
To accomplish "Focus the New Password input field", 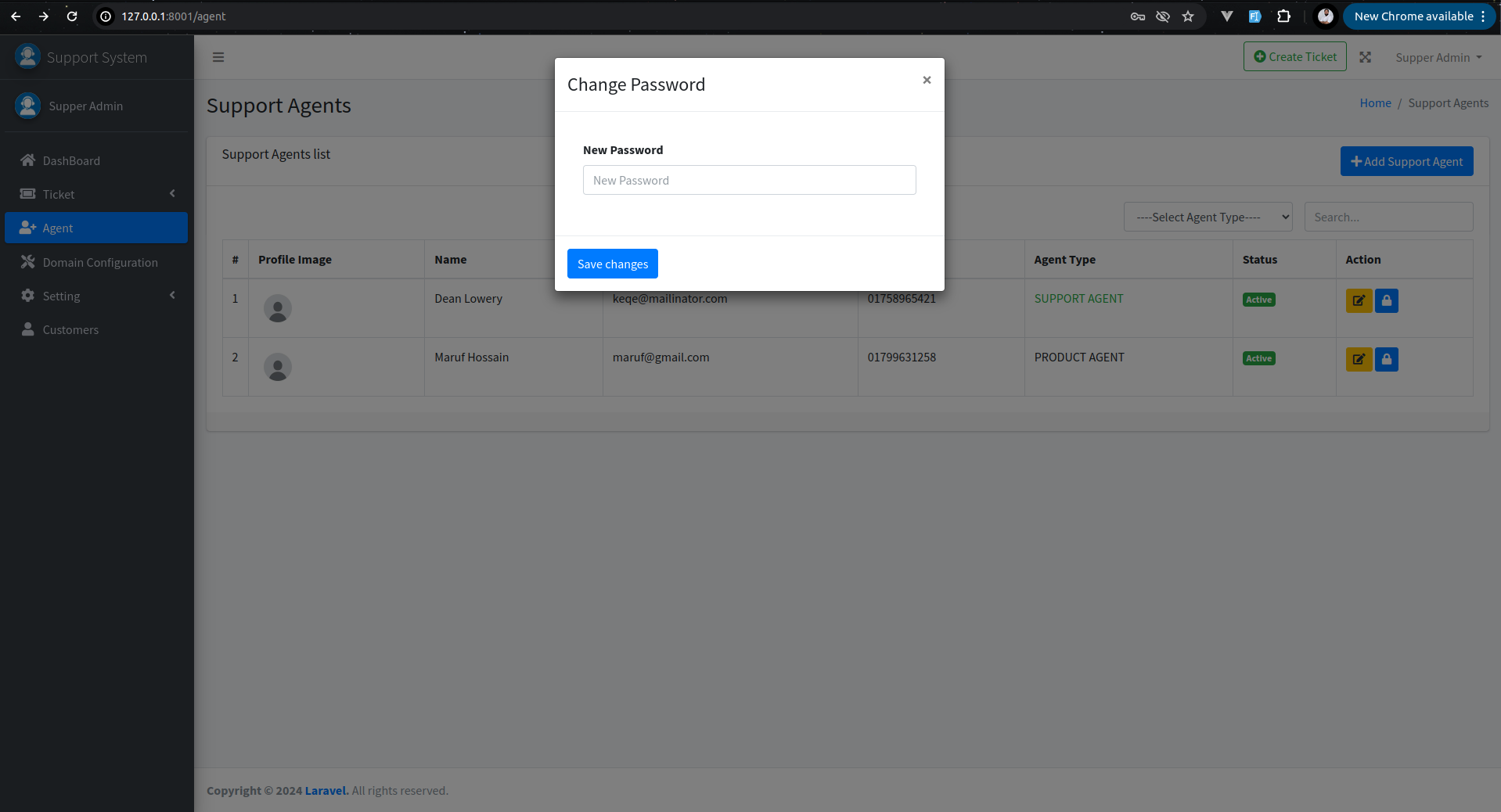I will click(x=749, y=181).
